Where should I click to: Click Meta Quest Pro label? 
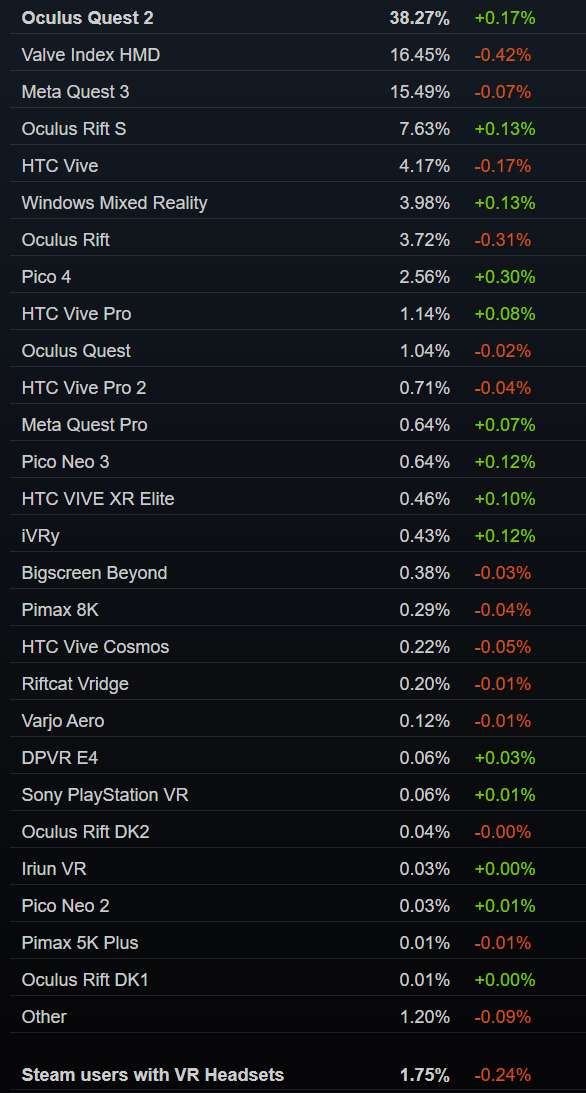(84, 425)
